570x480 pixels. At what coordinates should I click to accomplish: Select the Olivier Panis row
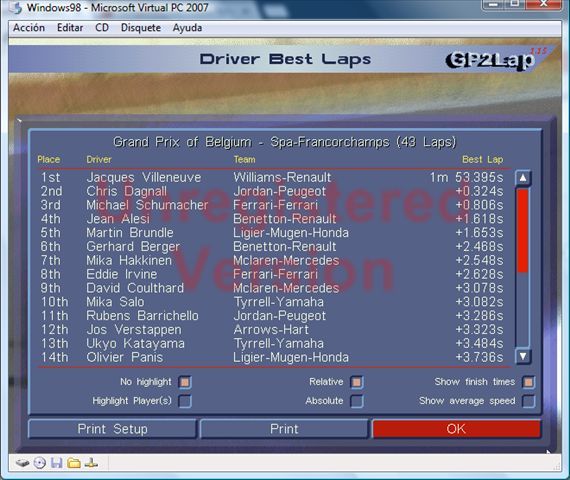coord(272,357)
